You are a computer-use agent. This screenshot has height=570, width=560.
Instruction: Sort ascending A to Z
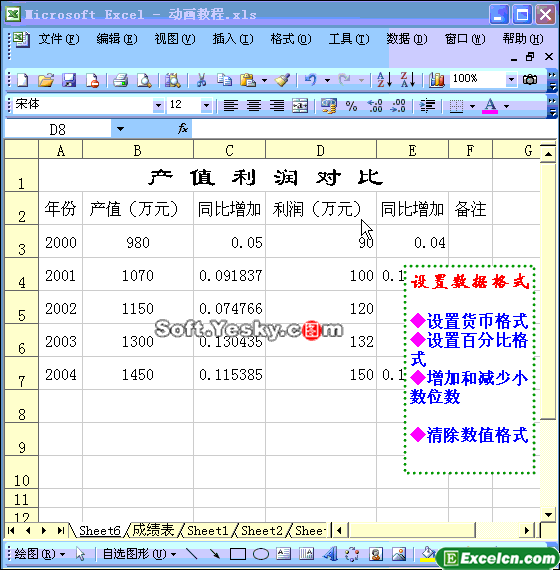(384, 80)
